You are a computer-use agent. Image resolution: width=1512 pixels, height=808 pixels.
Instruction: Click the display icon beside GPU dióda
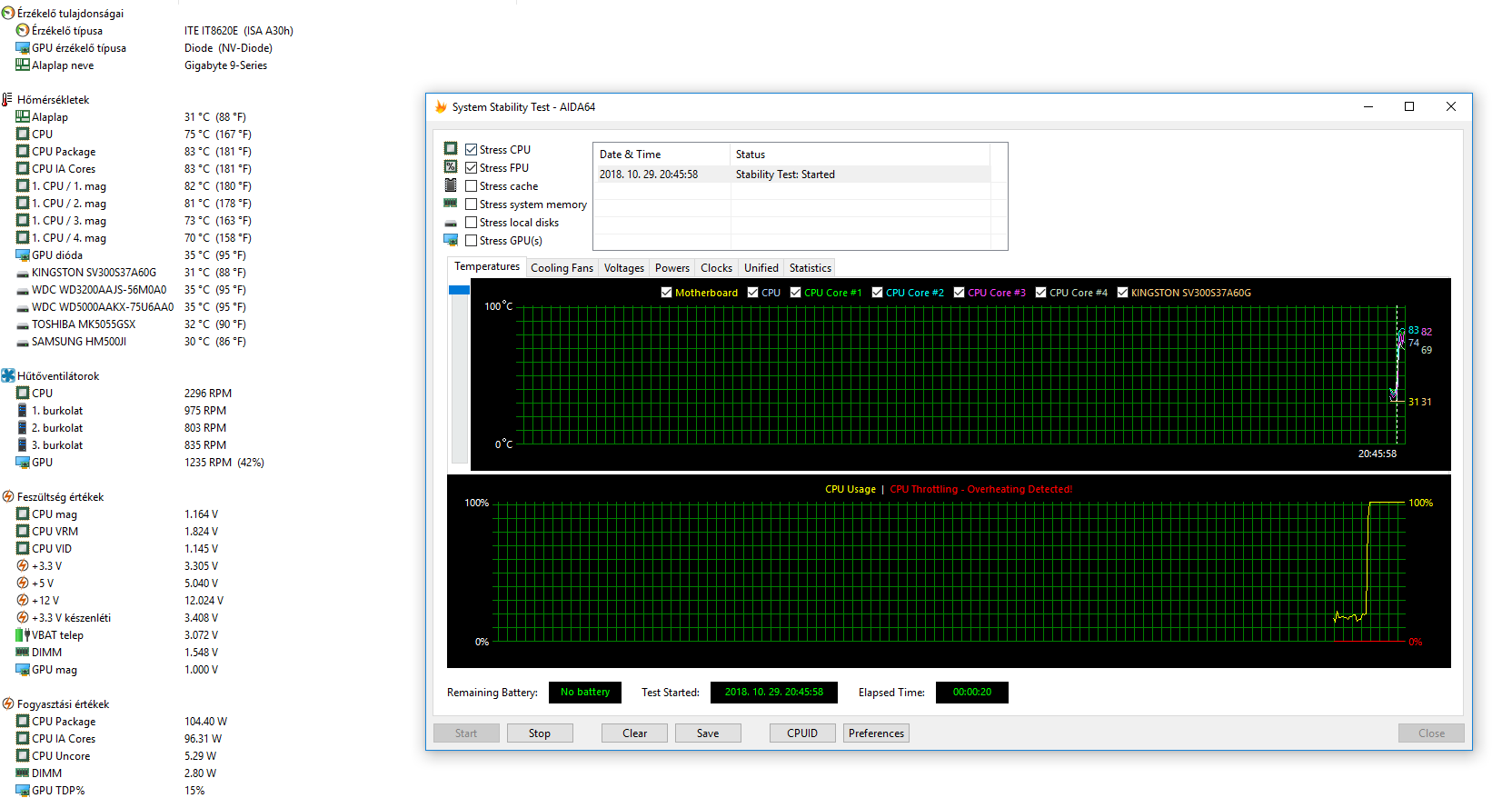pyautogui.click(x=23, y=255)
